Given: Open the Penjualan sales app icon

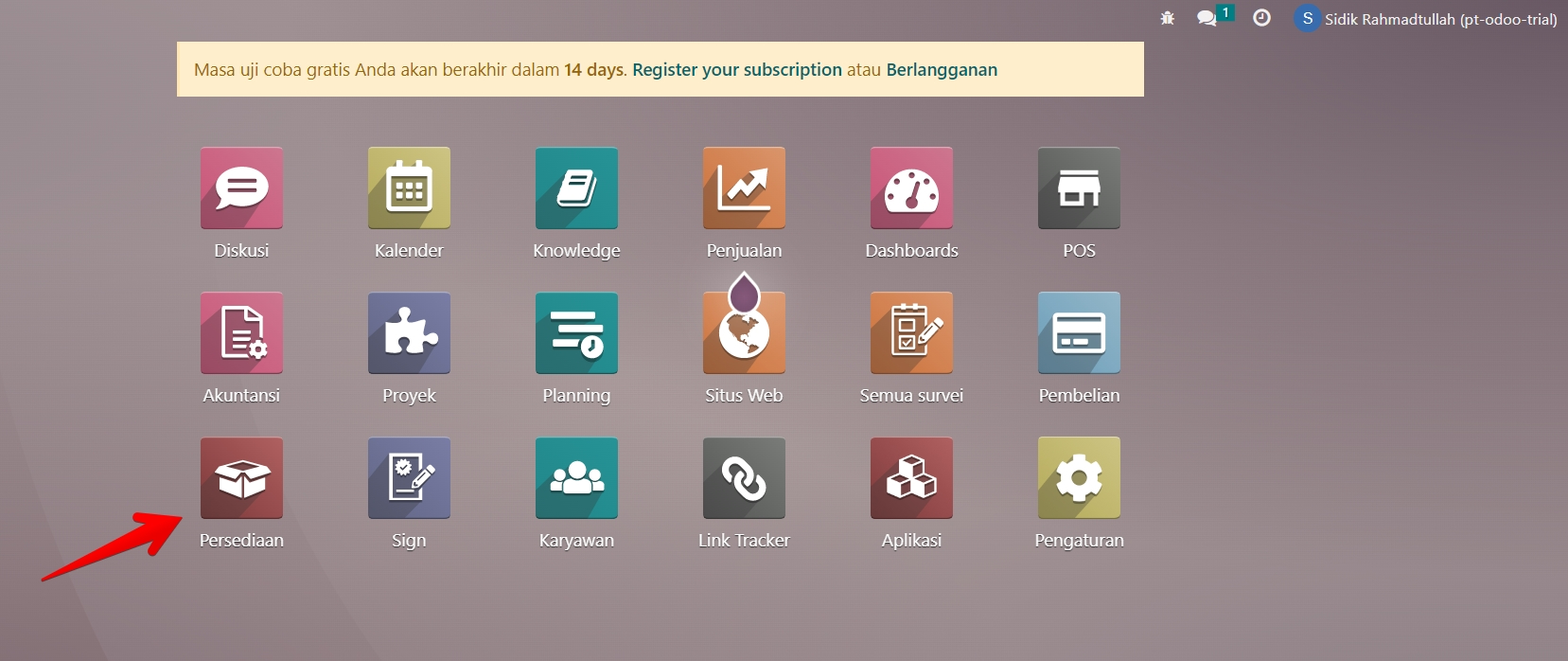Looking at the screenshot, I should [x=744, y=188].
